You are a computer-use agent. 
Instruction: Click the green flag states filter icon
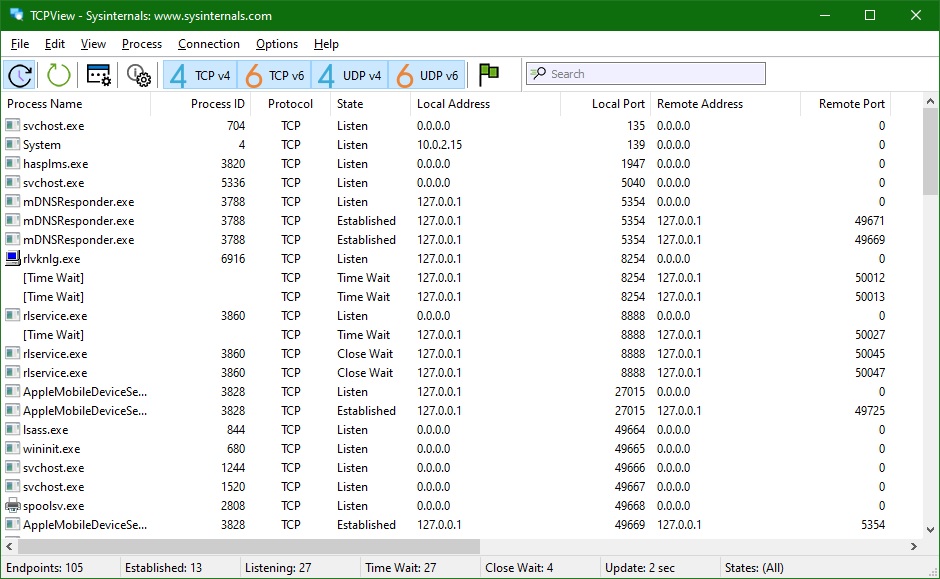click(489, 75)
